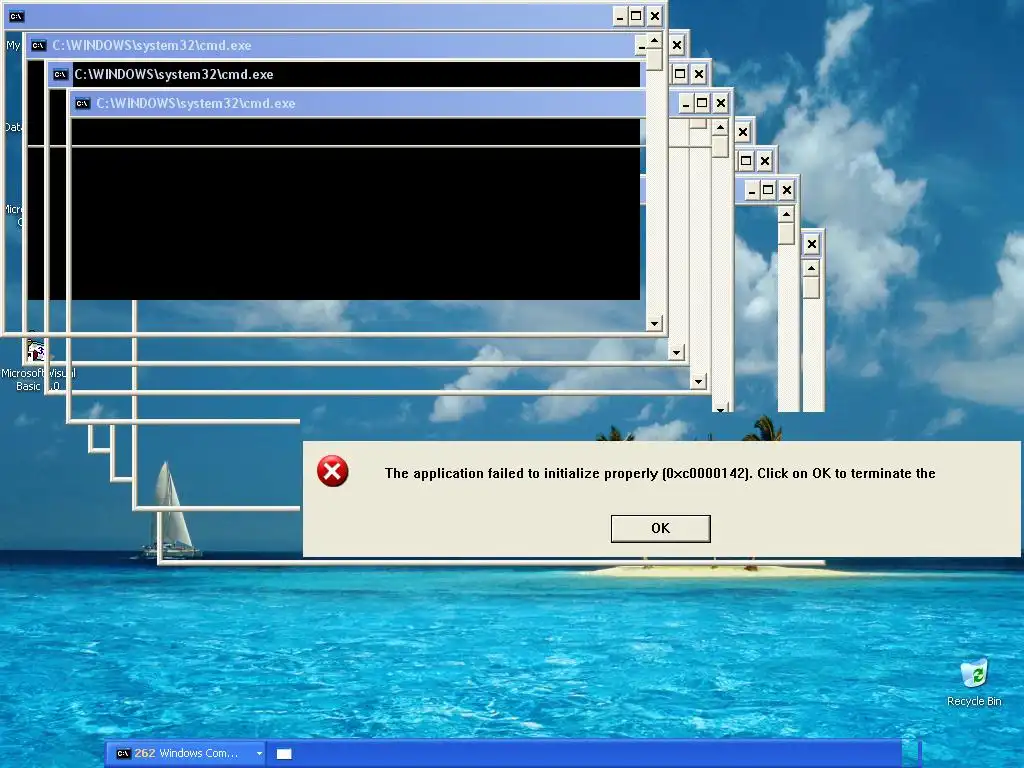Image resolution: width=1024 pixels, height=768 pixels.
Task: Minimize the untitled topmost window
Action: 620,16
